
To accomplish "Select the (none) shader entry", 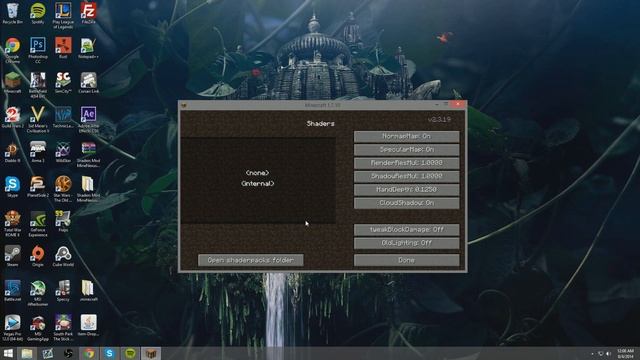I will (258, 173).
